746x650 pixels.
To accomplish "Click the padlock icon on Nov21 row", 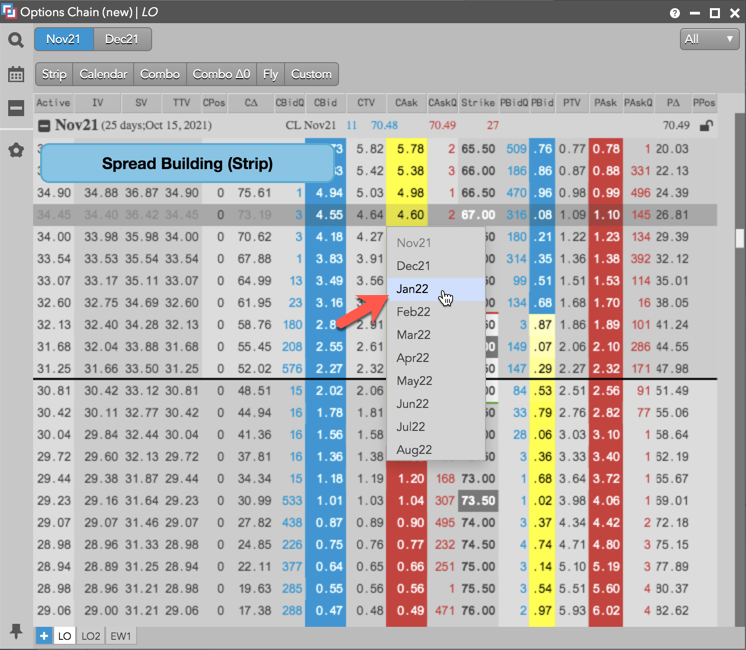I will (x=707, y=126).
